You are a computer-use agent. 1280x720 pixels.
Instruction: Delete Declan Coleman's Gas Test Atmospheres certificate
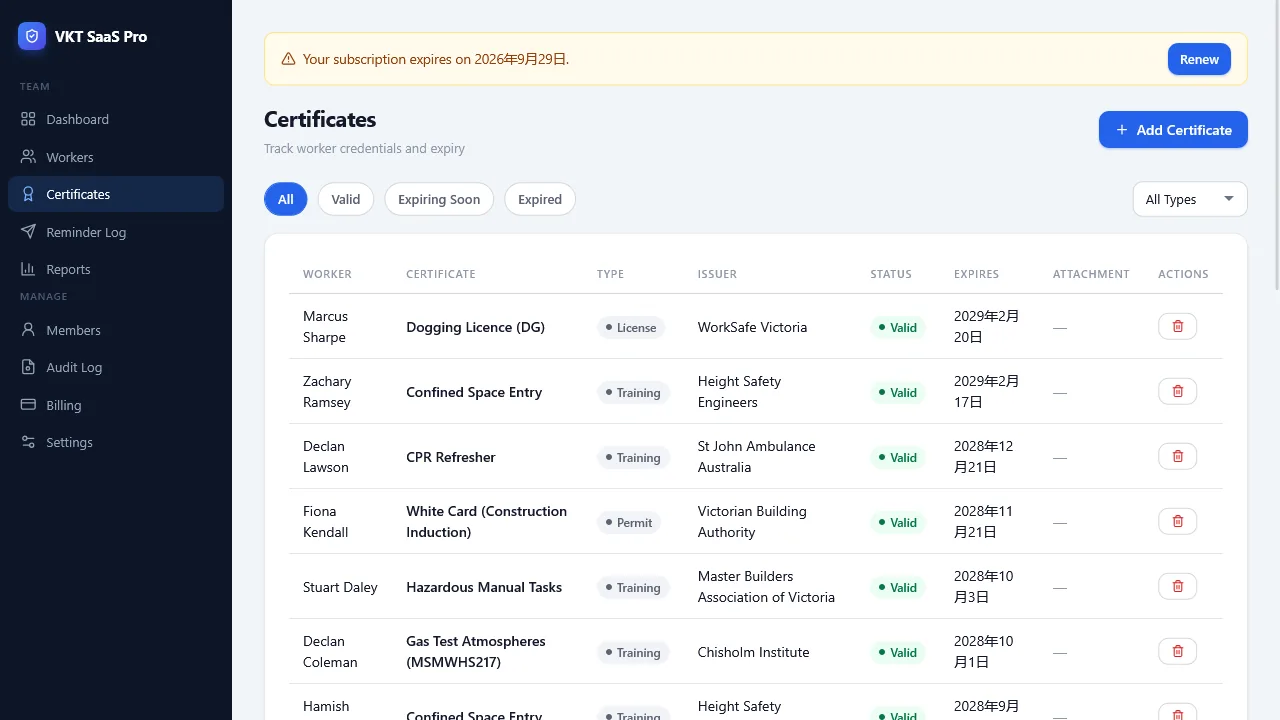click(x=1177, y=651)
